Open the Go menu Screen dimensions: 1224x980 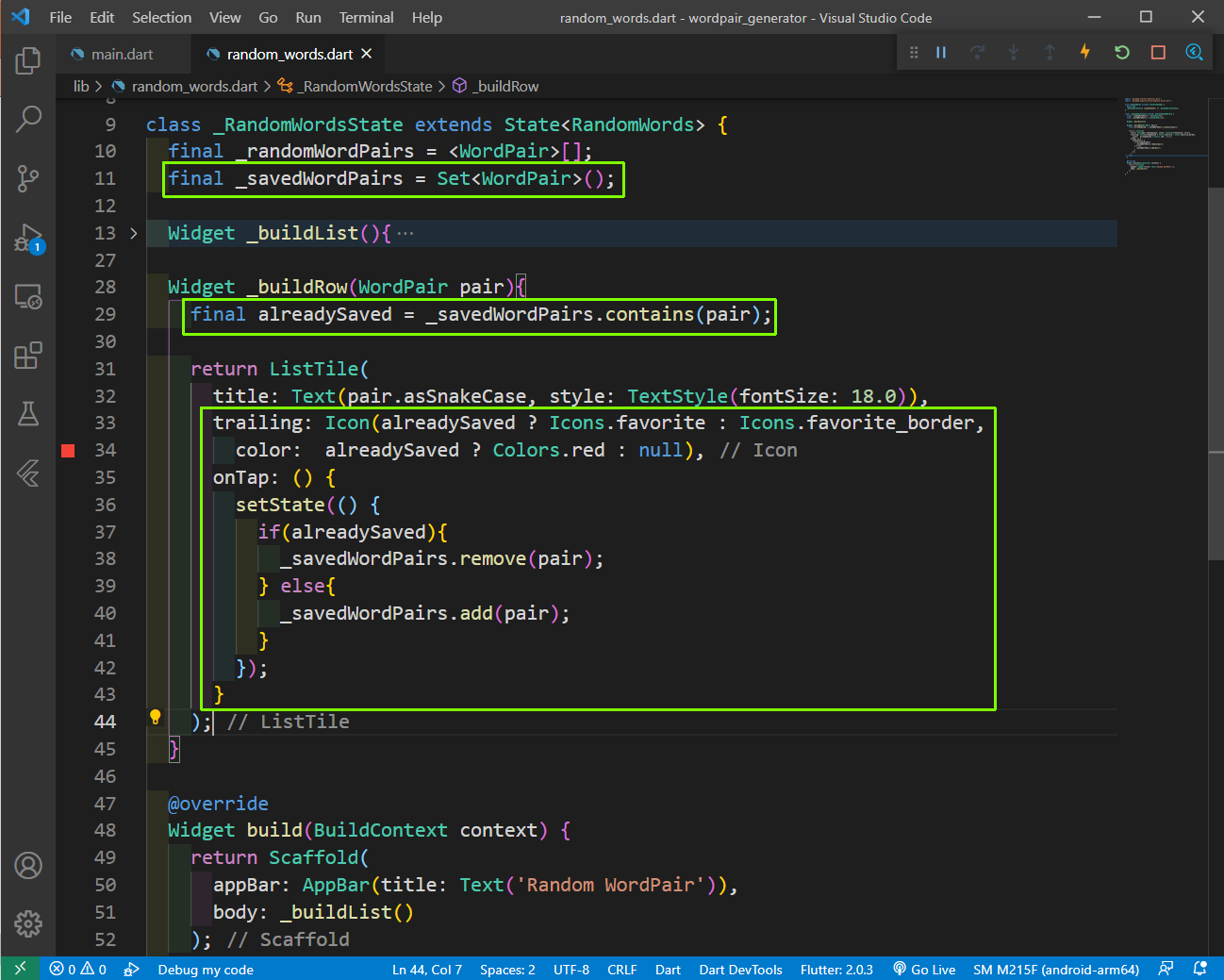[268, 17]
